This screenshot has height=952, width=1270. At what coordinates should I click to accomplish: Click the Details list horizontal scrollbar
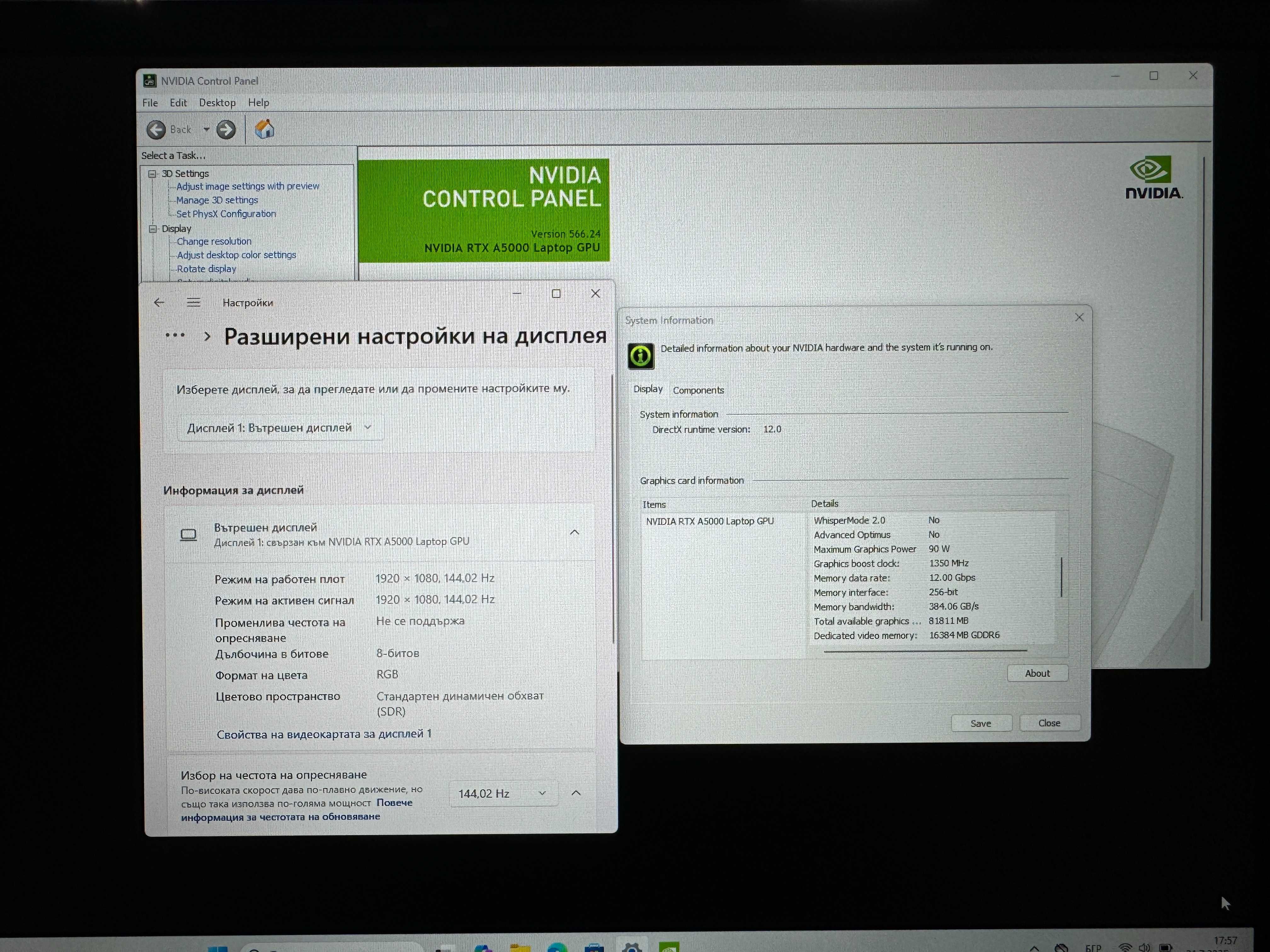925,651
